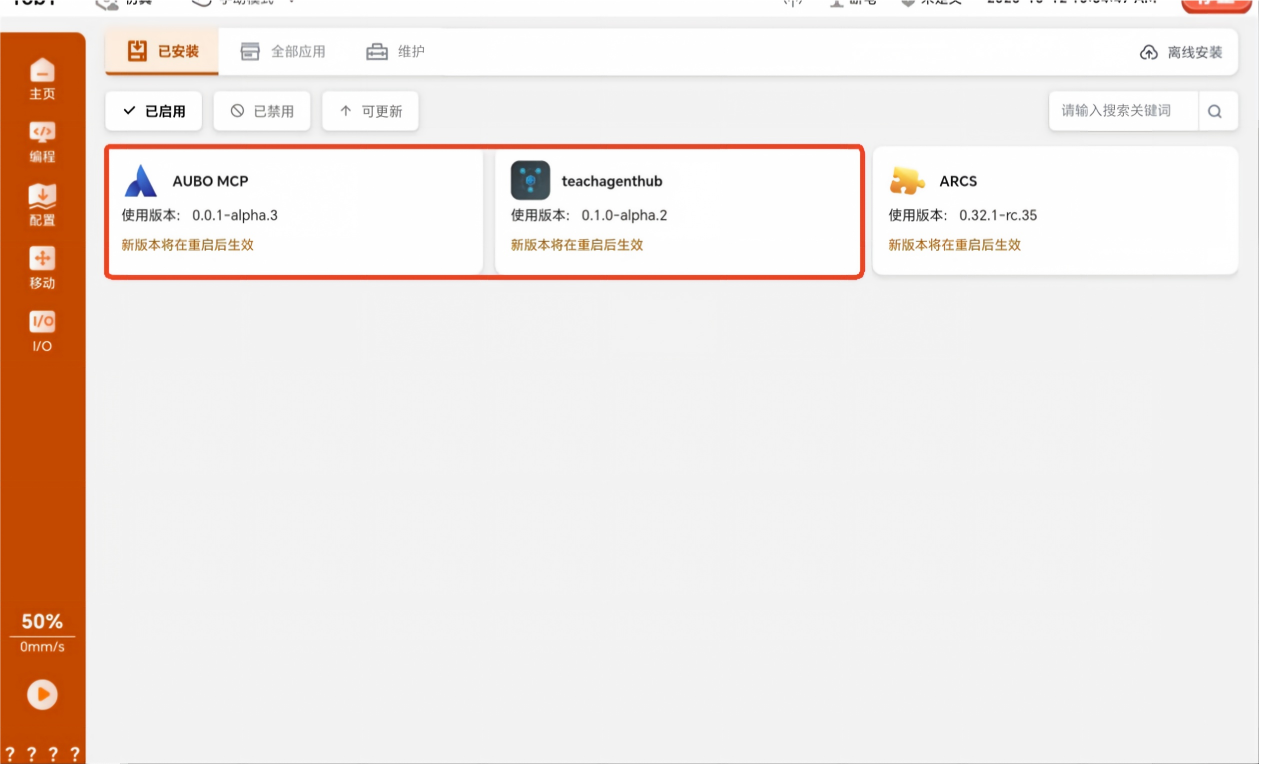Go to the 主页 home page in sidebar

click(x=42, y=79)
